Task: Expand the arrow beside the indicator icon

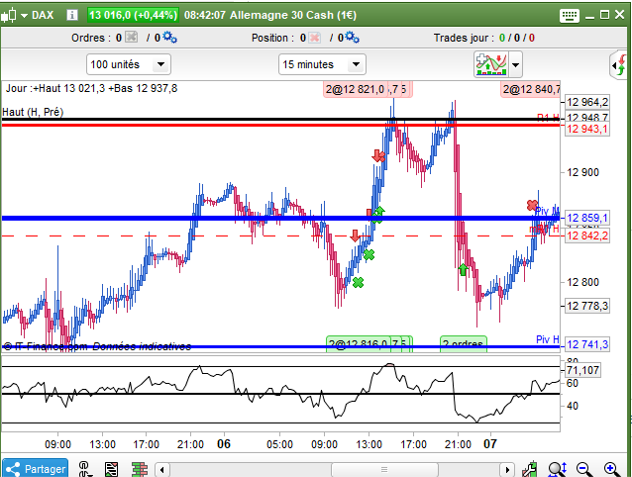Action: tap(516, 65)
